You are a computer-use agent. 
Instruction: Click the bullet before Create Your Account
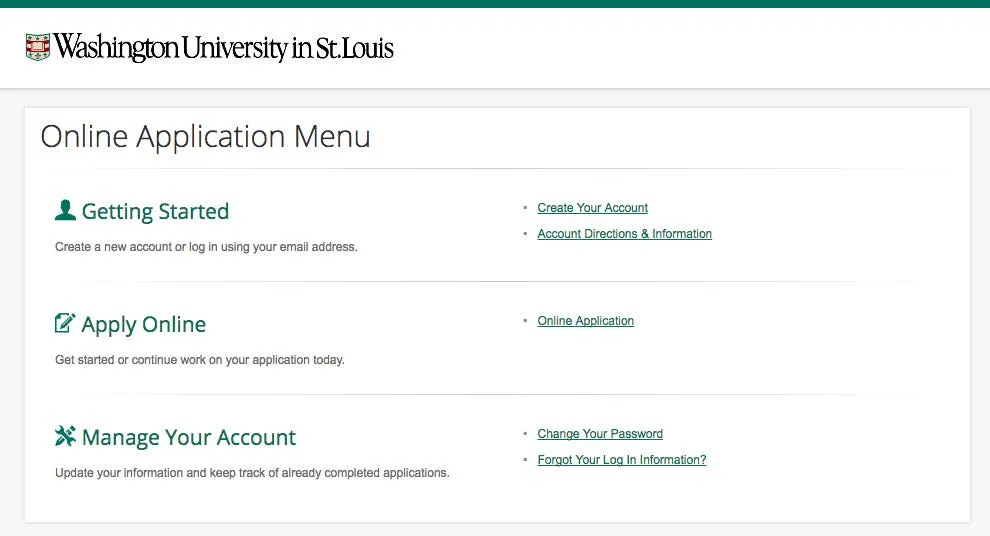tap(525, 208)
